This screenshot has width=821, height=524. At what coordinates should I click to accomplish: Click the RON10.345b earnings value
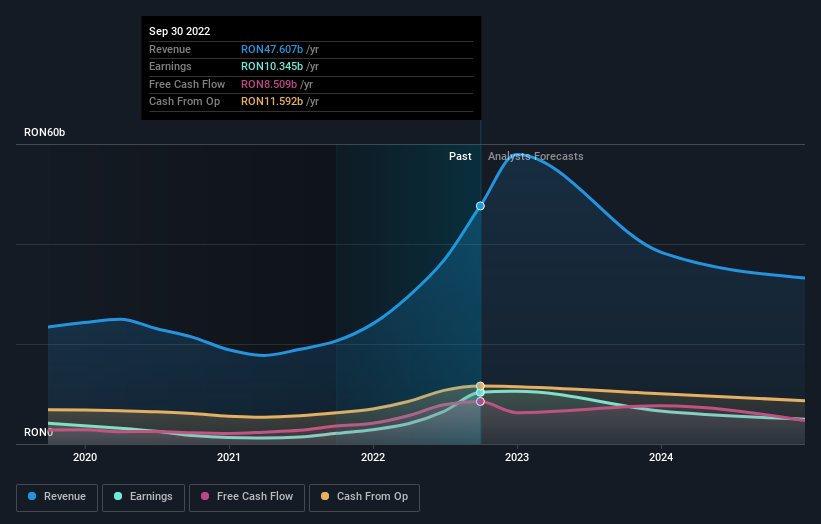(x=272, y=66)
